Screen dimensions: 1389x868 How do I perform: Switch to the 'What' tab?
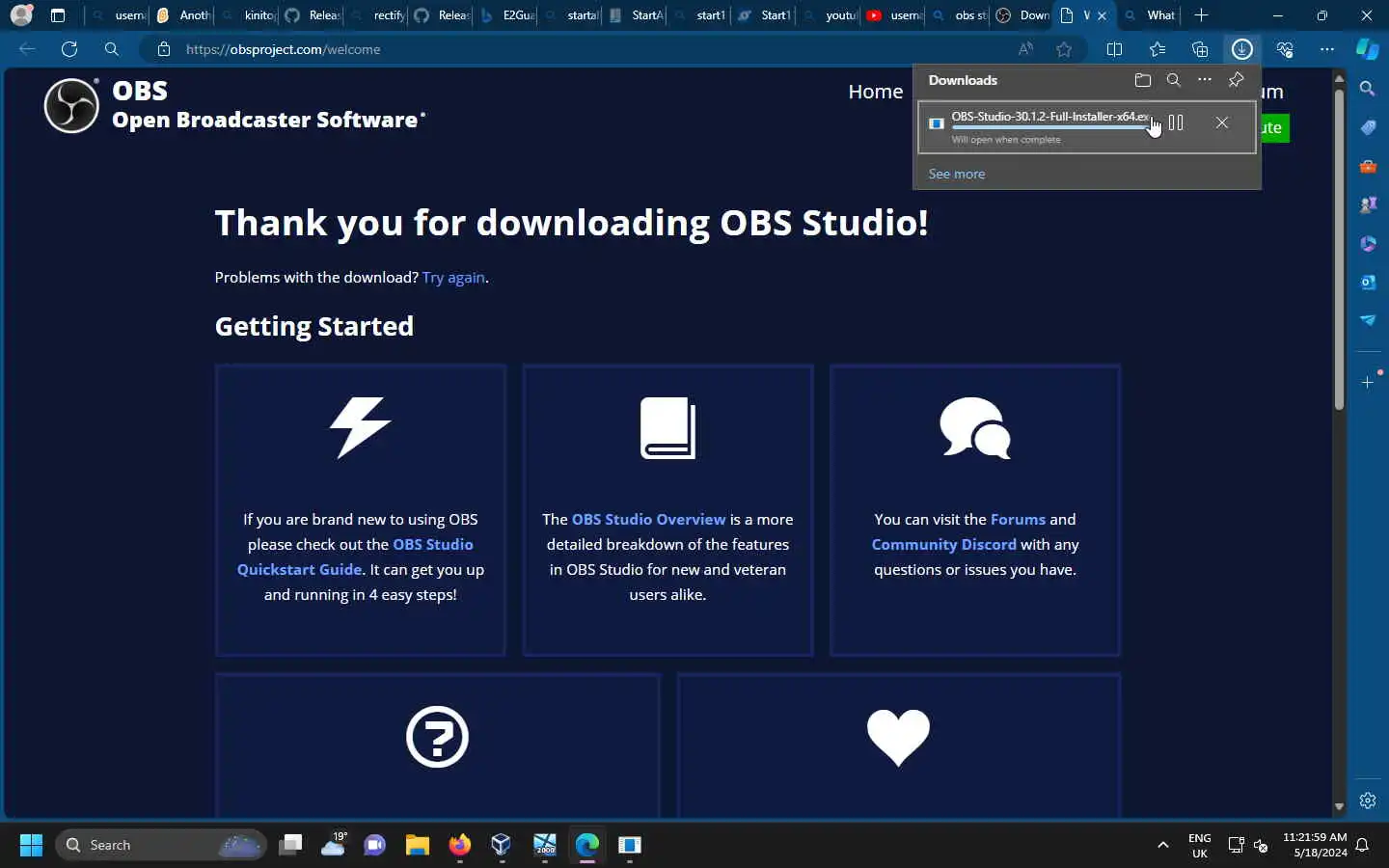click(1150, 15)
